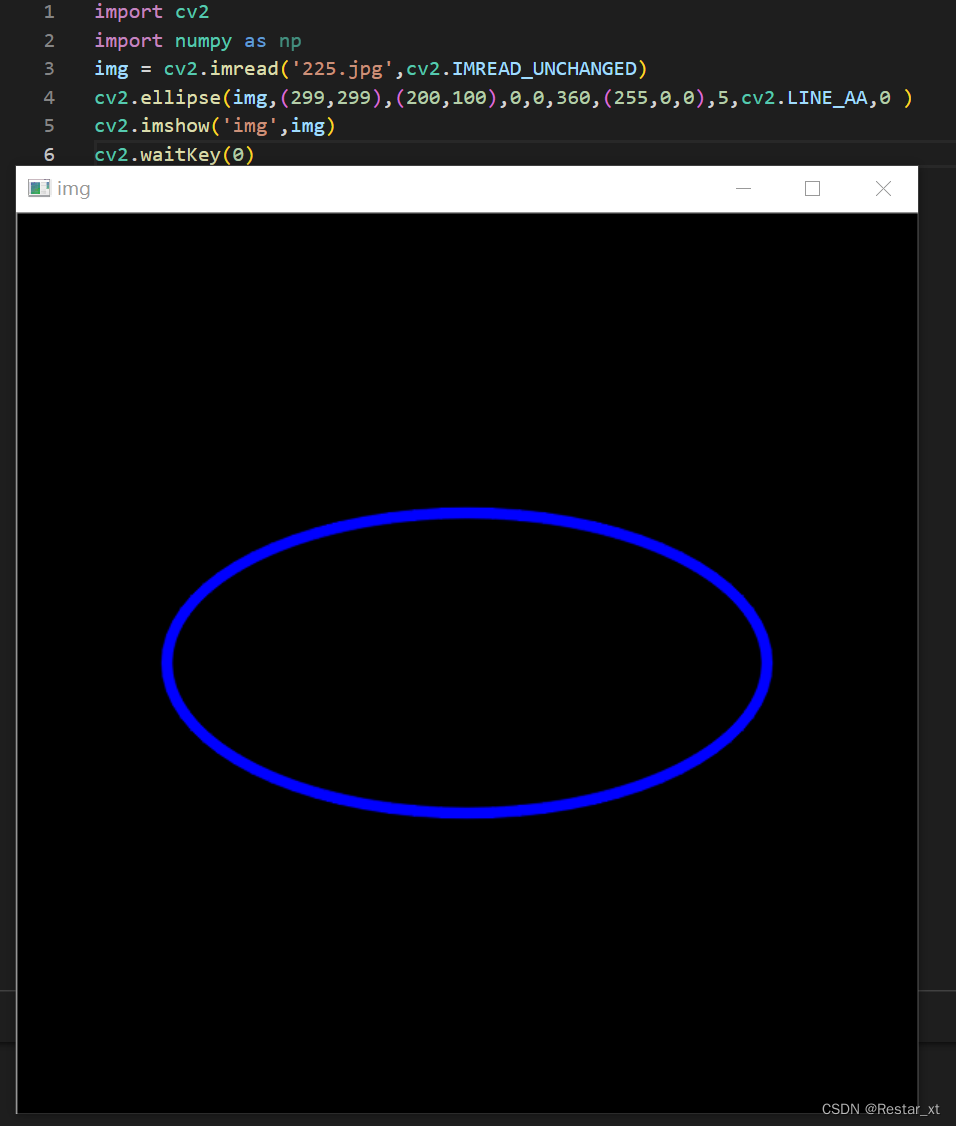Click the (255,0,0) color tuple
The height and width of the screenshot is (1126, 956).
click(654, 98)
